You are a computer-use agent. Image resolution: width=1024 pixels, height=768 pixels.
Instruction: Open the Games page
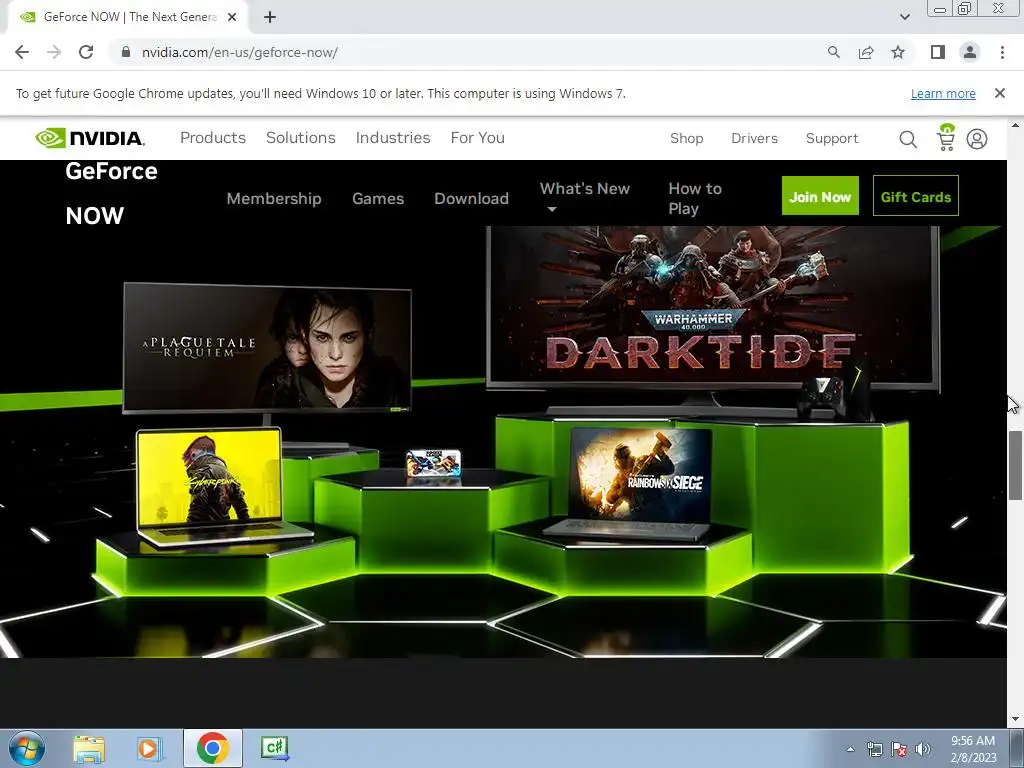(378, 199)
